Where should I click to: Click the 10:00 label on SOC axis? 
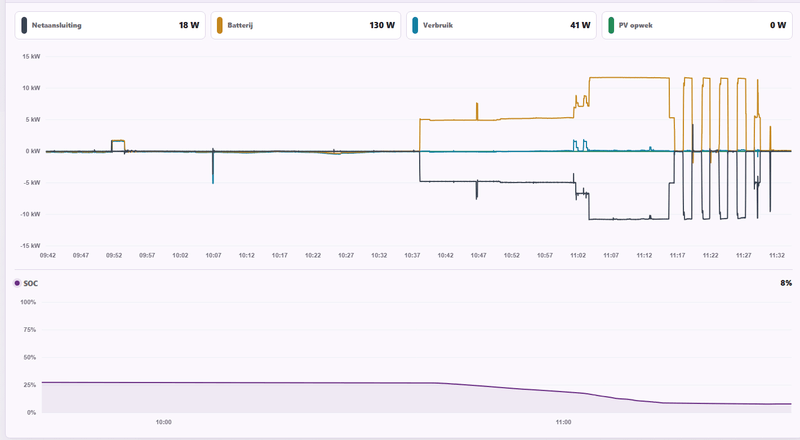click(x=163, y=422)
